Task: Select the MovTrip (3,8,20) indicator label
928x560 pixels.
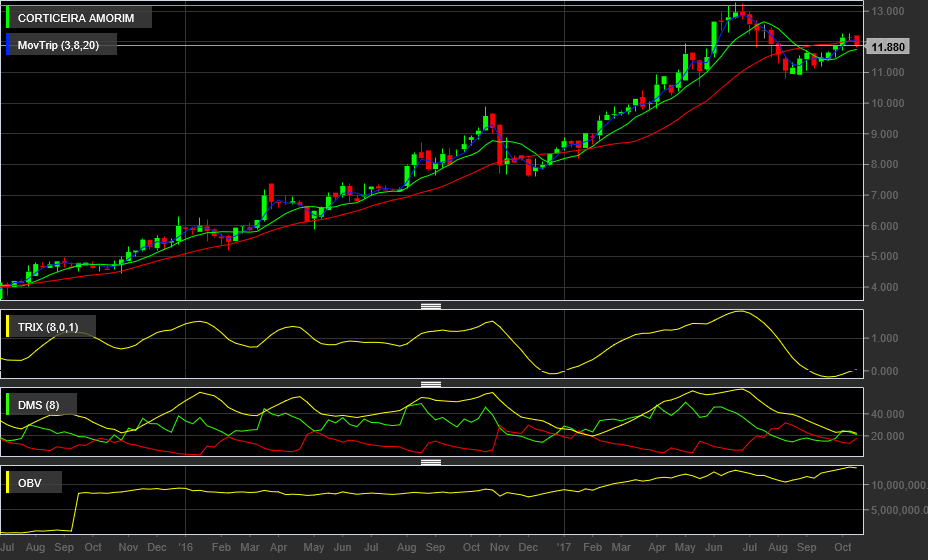Action: pyautogui.click(x=58, y=45)
